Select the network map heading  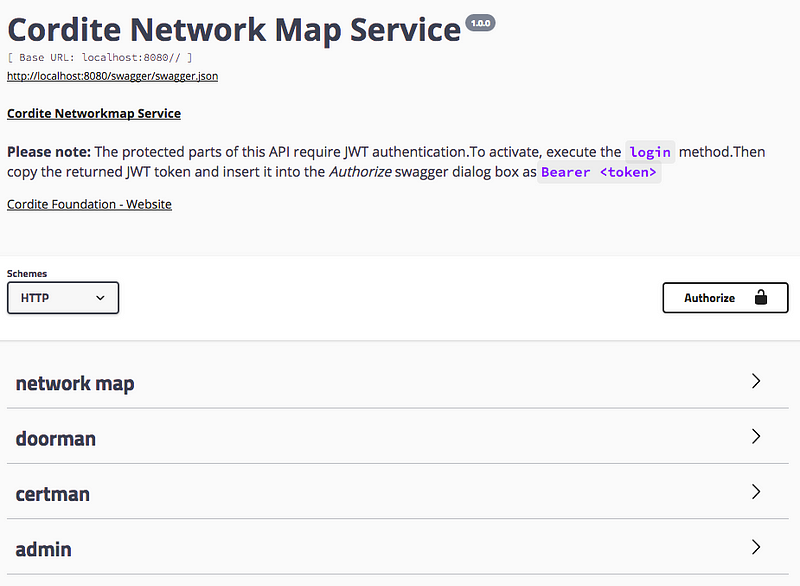pyautogui.click(x=75, y=383)
